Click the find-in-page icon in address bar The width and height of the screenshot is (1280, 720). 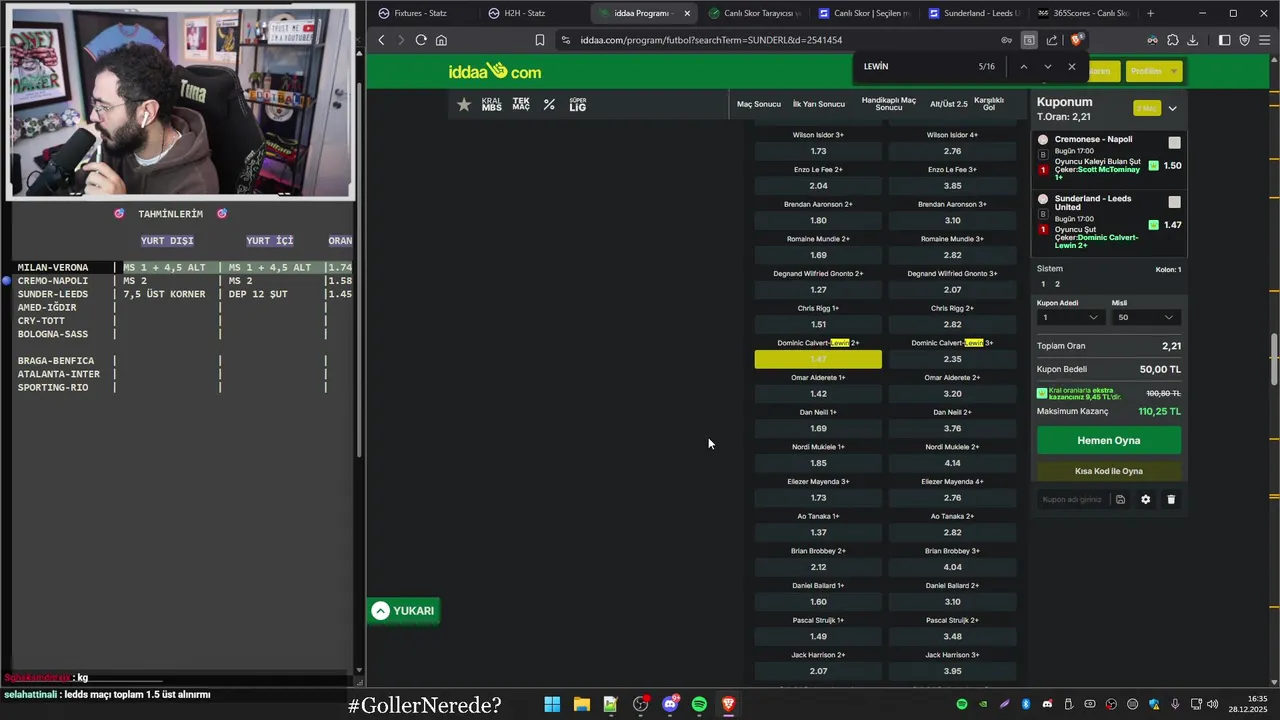pyautogui.click(x=1029, y=40)
